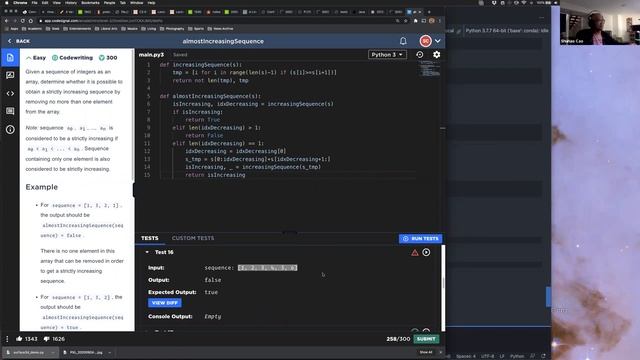Open the Apps bookmarks shortcut
640x360 pixels.
coord(11,29)
